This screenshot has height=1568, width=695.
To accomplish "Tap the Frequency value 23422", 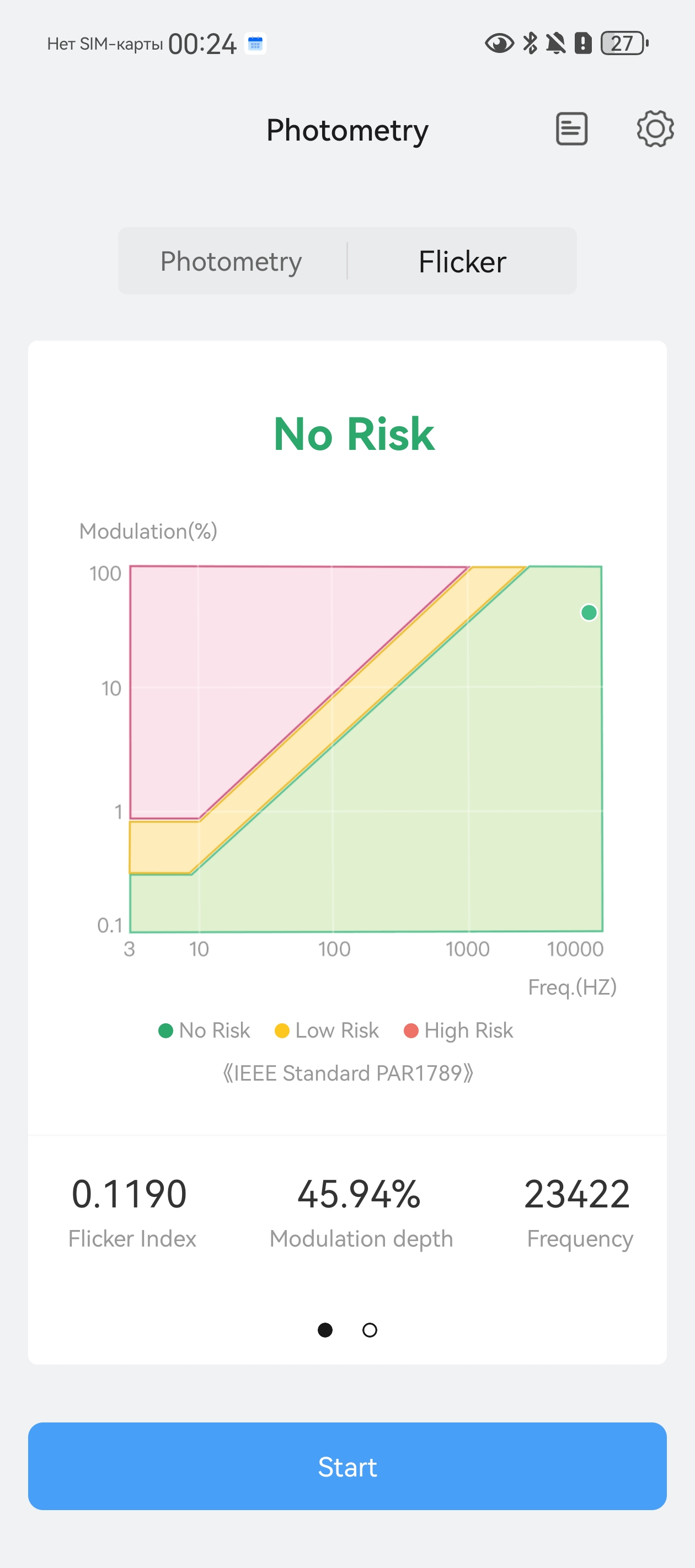I will click(577, 1194).
